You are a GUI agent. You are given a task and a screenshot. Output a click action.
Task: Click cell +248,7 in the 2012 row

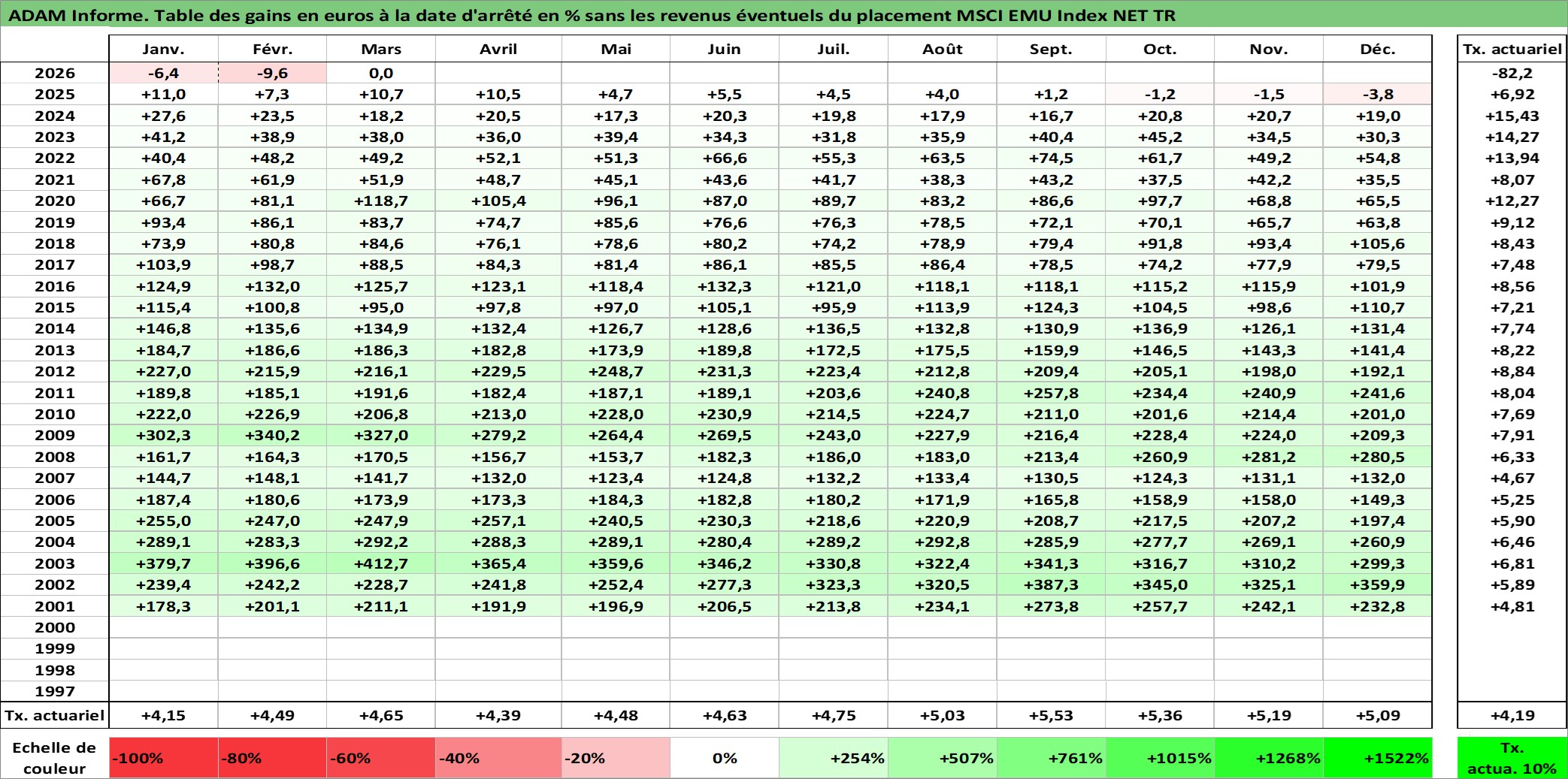[x=616, y=371]
